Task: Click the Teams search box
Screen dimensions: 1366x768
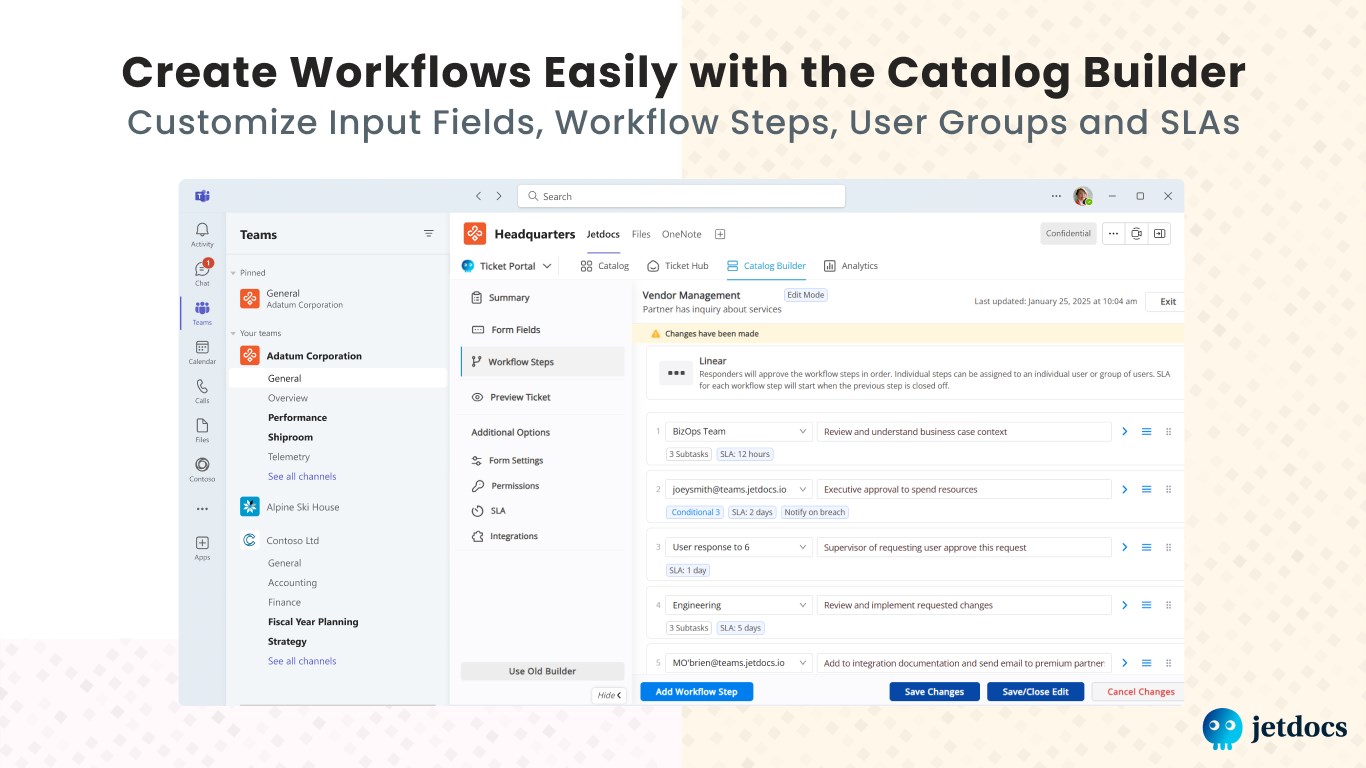Action: point(681,196)
